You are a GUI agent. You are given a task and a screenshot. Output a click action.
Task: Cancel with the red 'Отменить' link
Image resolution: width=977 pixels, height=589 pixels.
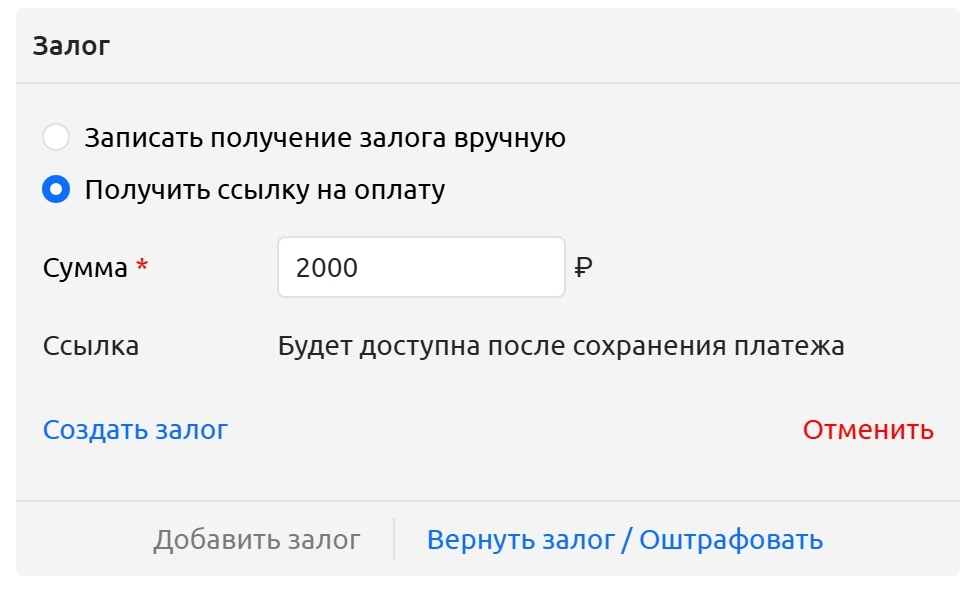coord(868,430)
